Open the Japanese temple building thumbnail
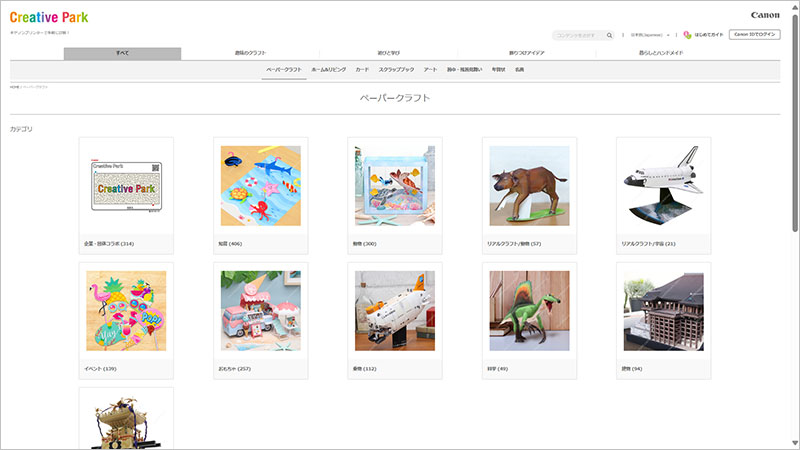Screen dimensions: 800x450 point(664,311)
